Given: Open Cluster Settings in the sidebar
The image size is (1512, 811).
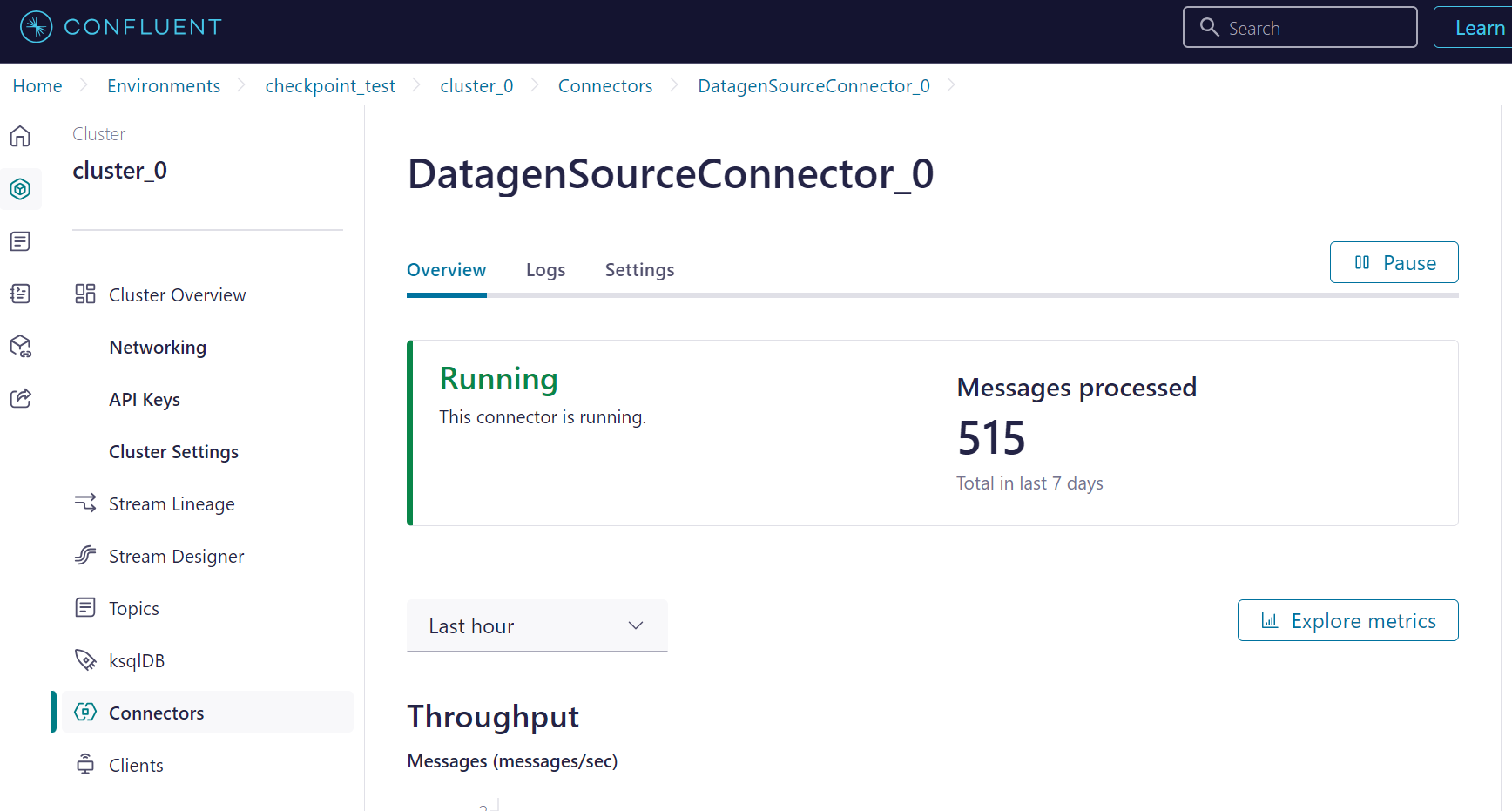Looking at the screenshot, I should coord(174,452).
